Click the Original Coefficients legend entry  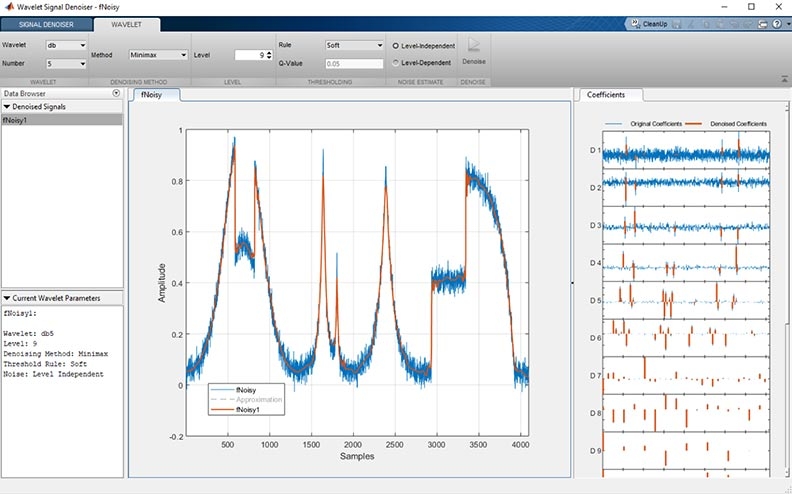[644, 124]
